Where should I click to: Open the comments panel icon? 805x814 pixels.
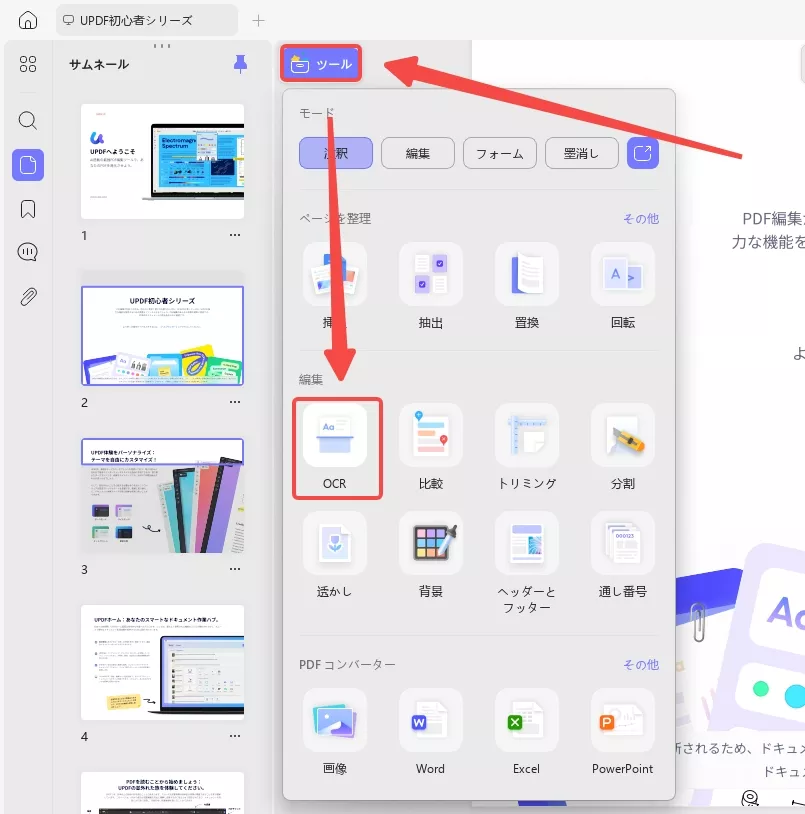click(x=28, y=252)
